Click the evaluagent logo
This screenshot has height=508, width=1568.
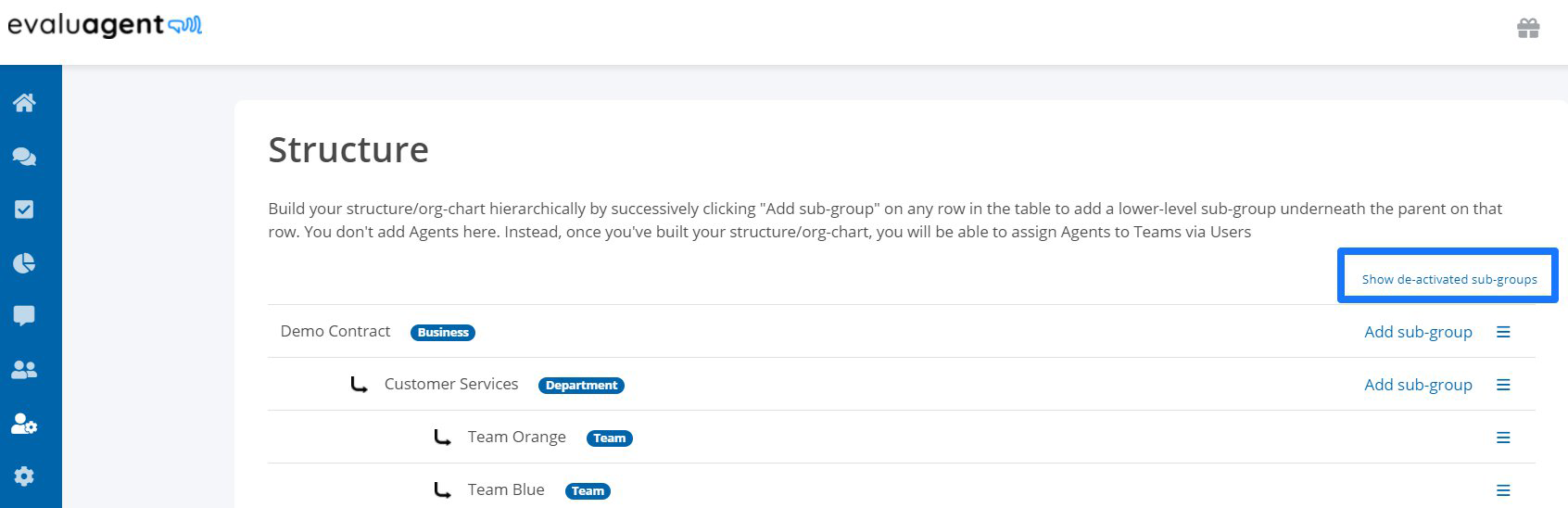[105, 26]
